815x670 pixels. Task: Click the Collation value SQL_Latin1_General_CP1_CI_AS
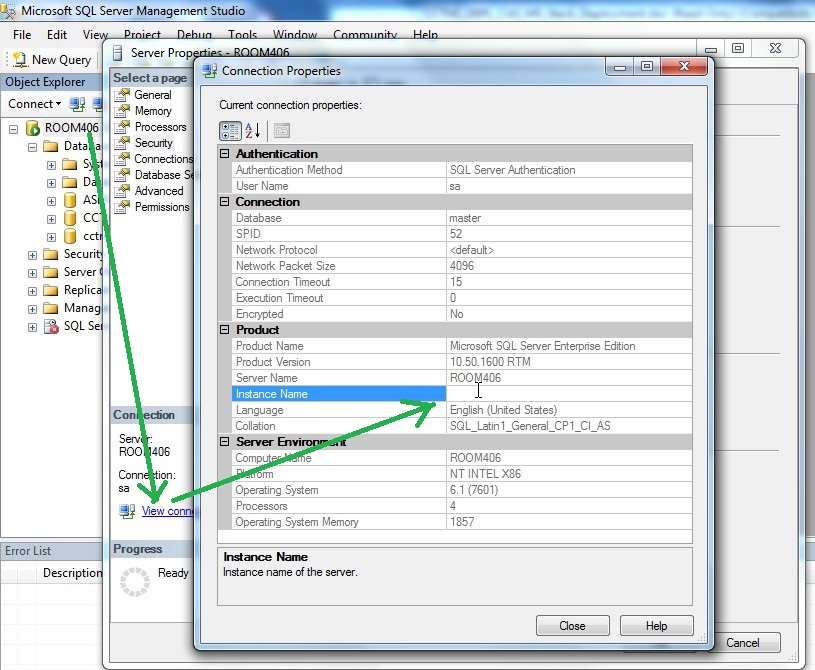(x=530, y=426)
